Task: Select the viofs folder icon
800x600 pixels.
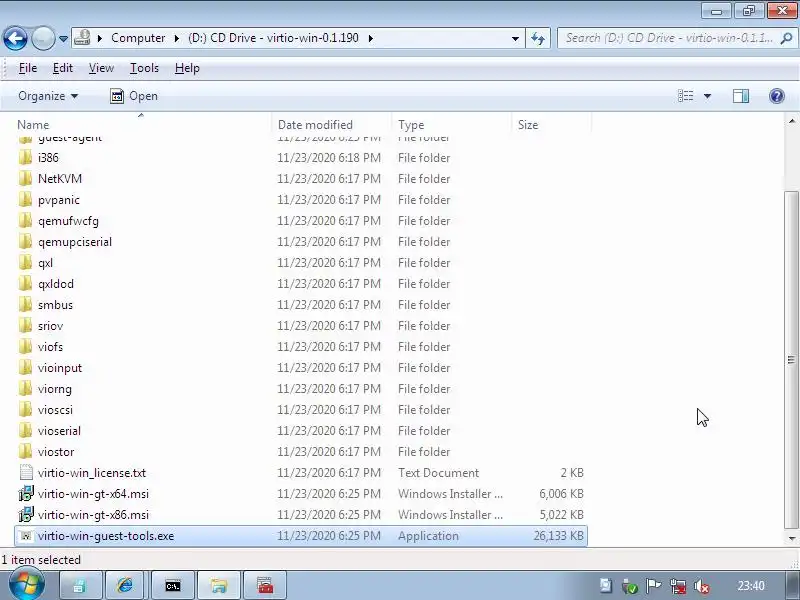Action: tap(26, 346)
